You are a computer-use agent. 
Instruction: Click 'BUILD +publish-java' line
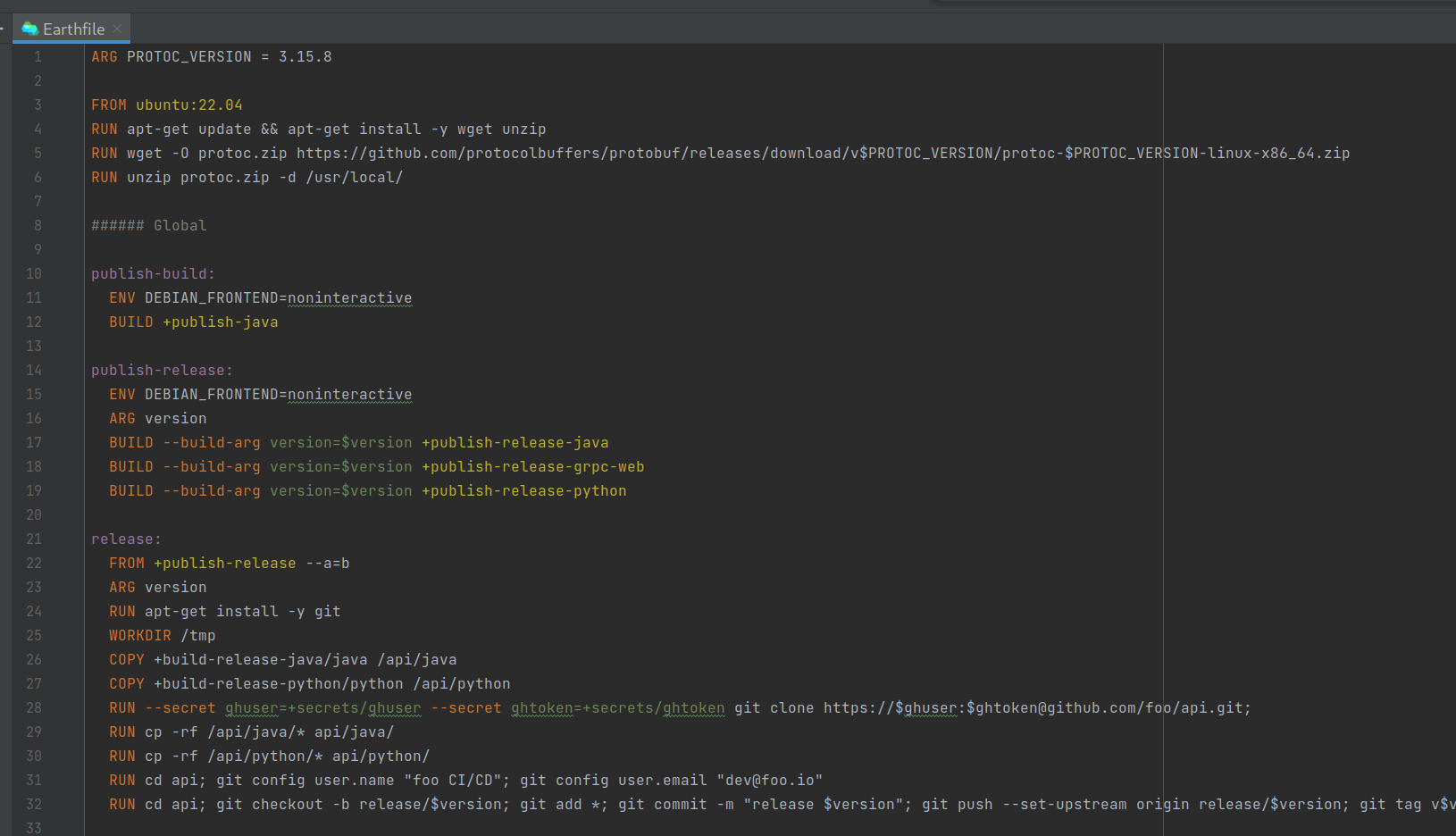tap(194, 322)
